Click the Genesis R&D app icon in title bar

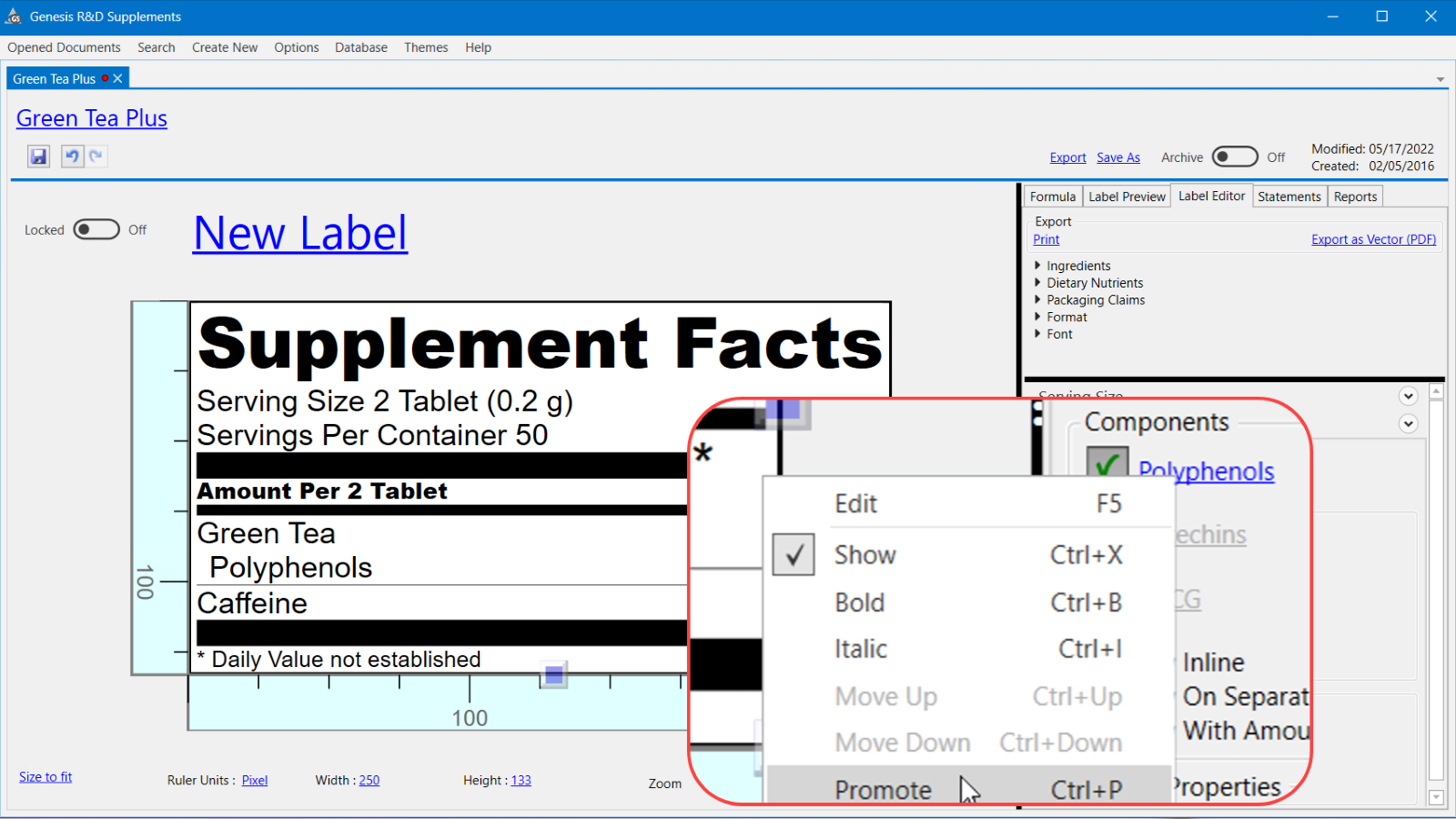tap(14, 16)
